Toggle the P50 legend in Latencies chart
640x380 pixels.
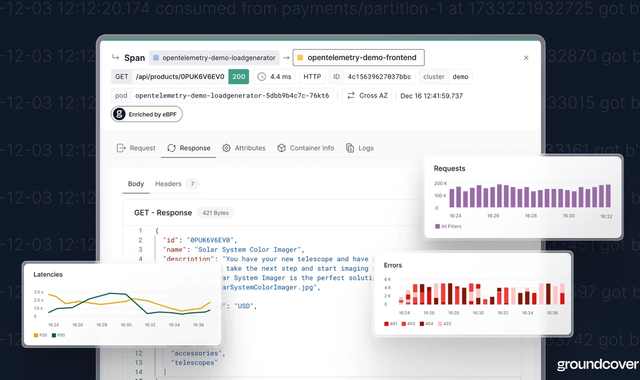point(41,336)
